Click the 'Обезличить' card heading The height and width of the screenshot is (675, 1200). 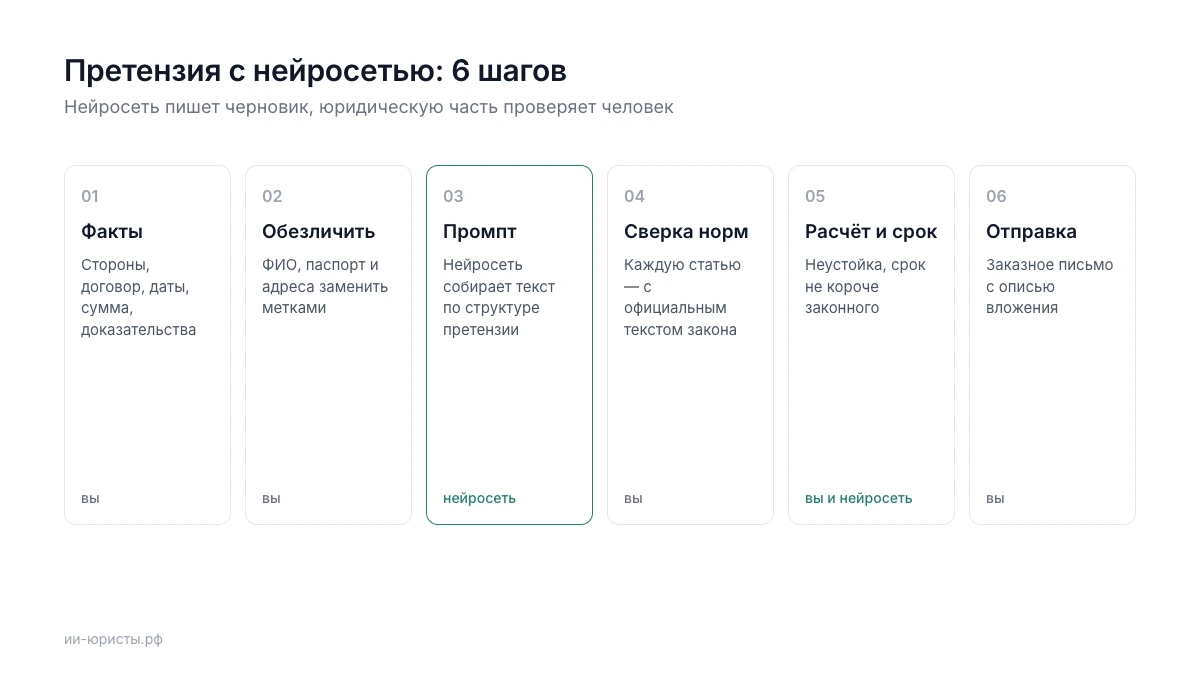[x=319, y=232]
